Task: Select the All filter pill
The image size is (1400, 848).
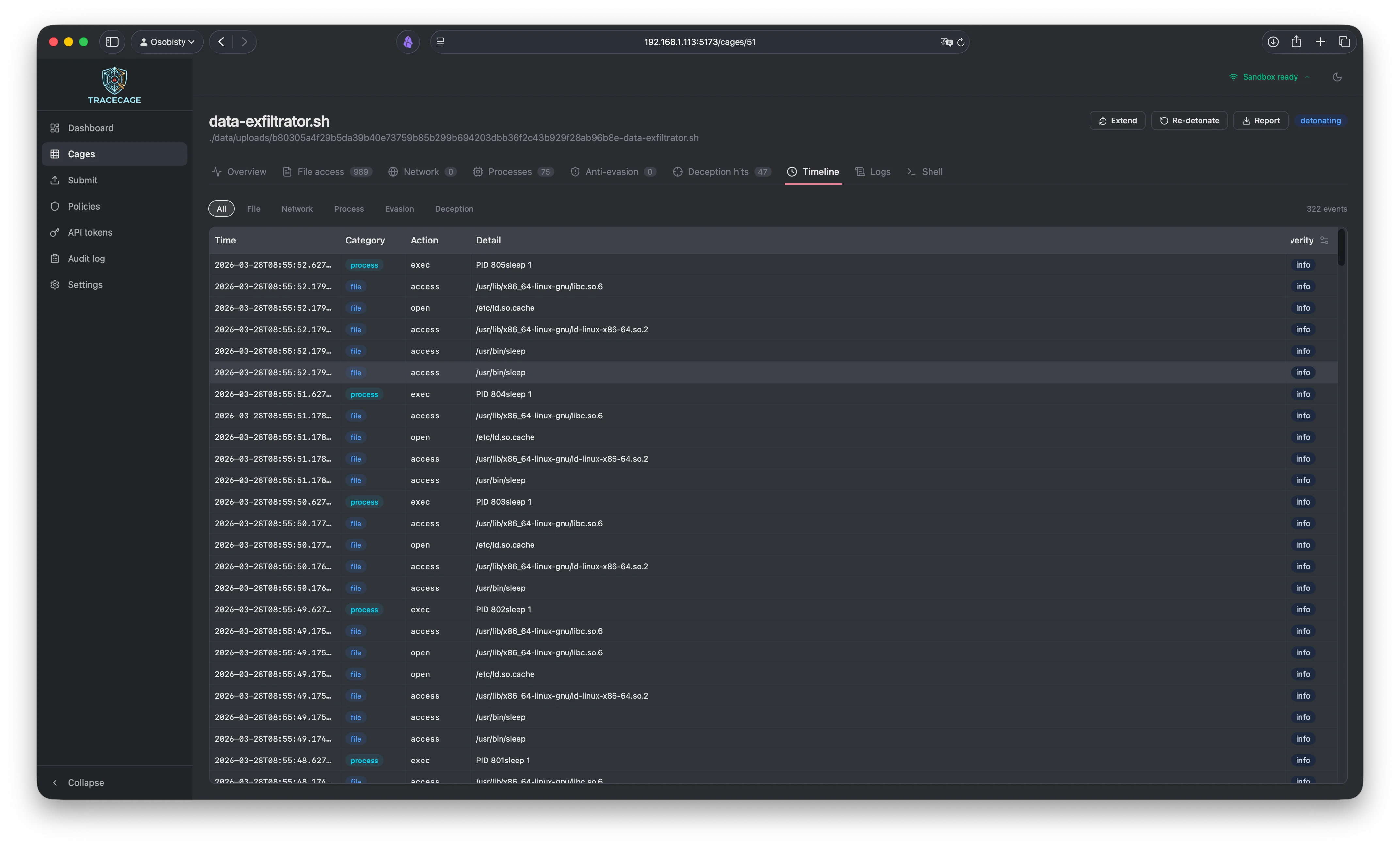Action: [x=221, y=209]
